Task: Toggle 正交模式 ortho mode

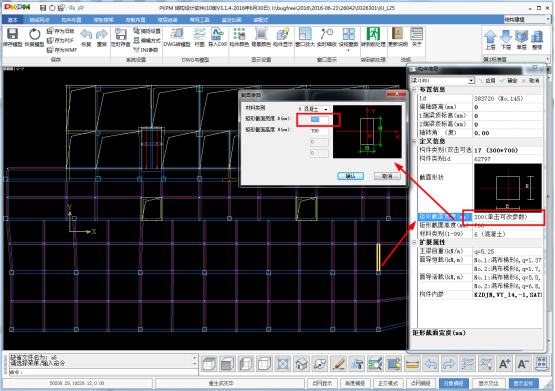Action: [x=388, y=383]
